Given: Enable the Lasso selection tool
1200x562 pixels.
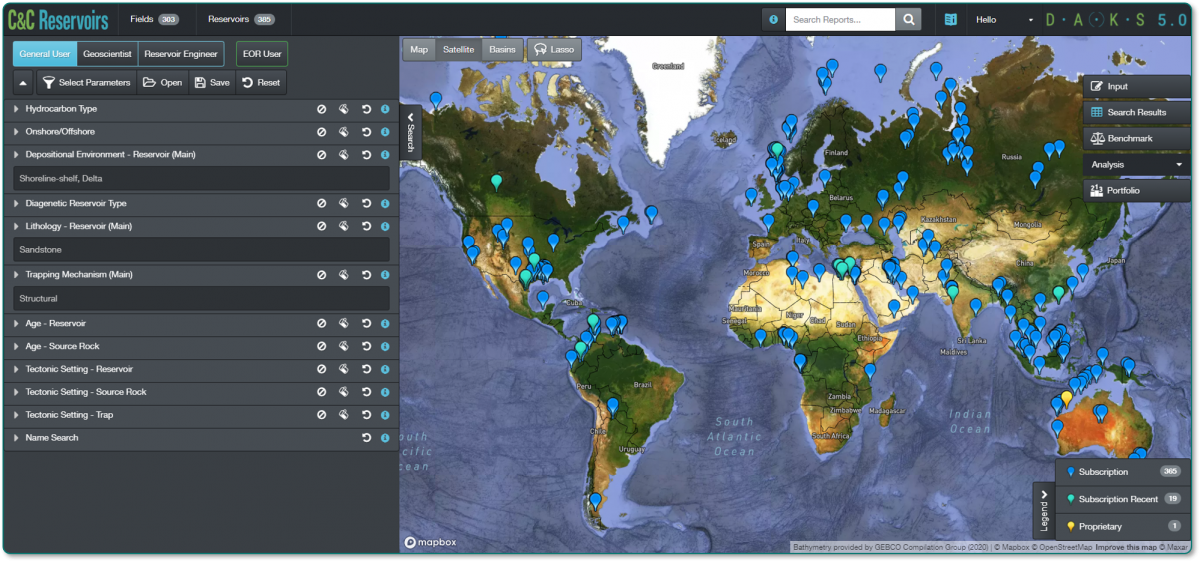Looking at the screenshot, I should point(554,49).
